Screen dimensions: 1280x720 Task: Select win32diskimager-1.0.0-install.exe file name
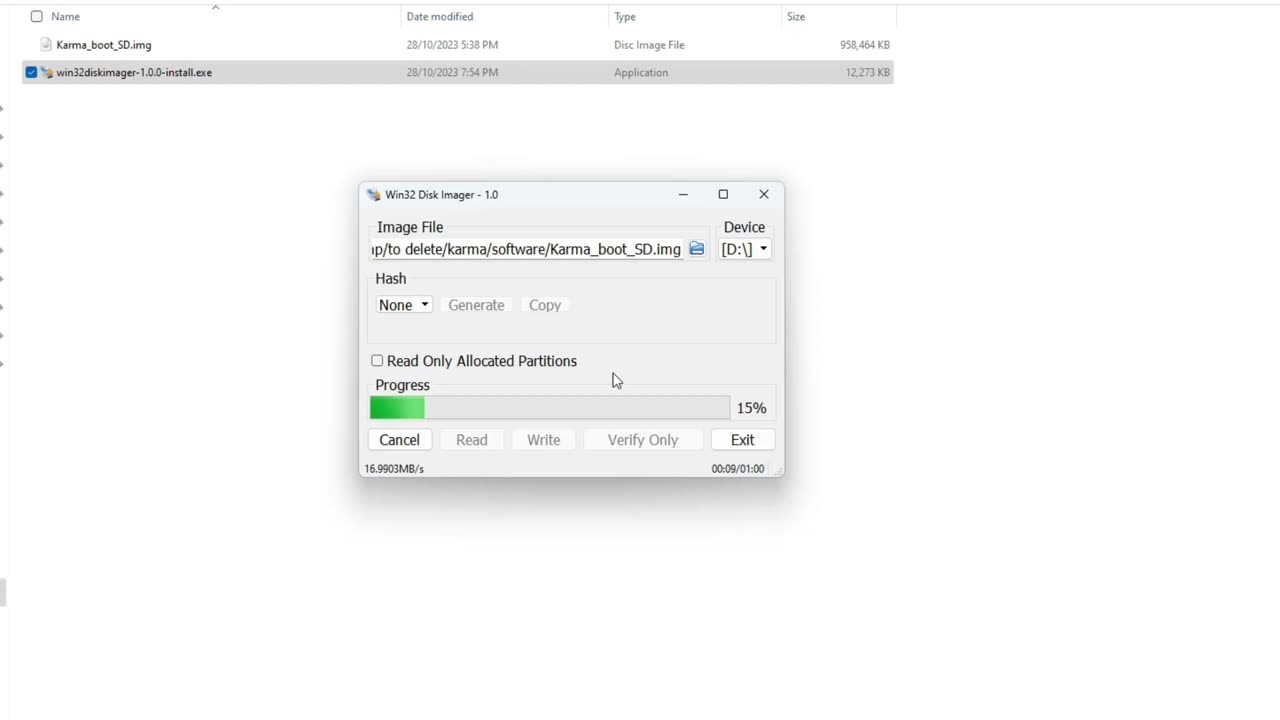coord(134,72)
